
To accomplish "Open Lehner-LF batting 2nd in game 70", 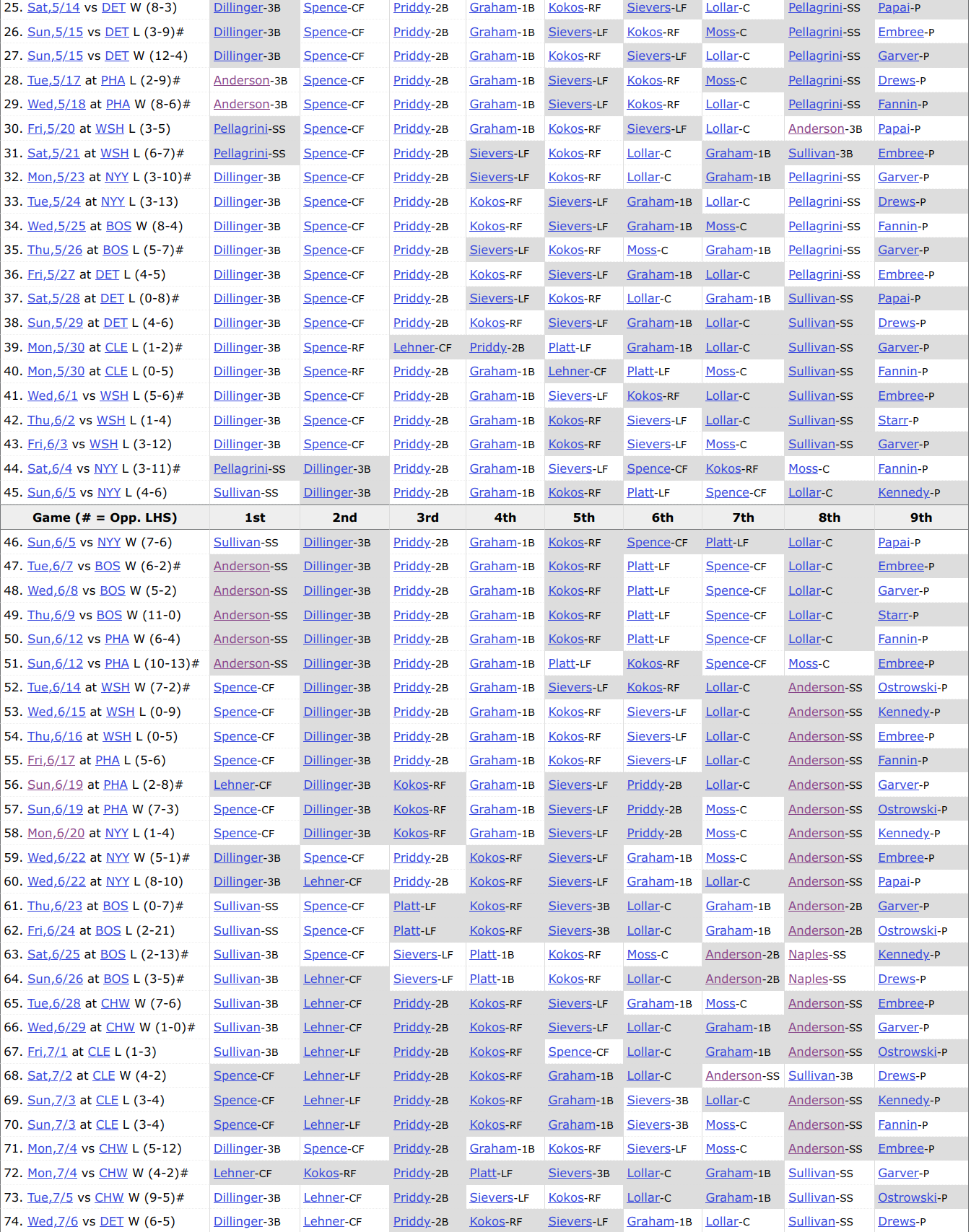I will 324,1125.
